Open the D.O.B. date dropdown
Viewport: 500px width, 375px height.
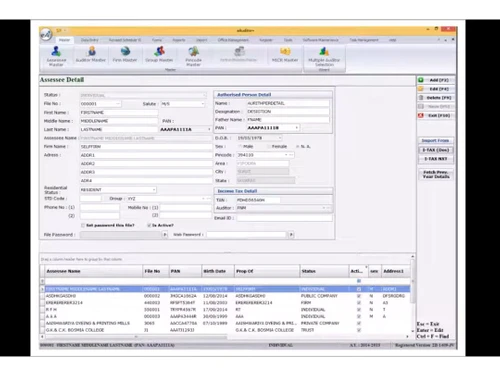click(x=280, y=138)
